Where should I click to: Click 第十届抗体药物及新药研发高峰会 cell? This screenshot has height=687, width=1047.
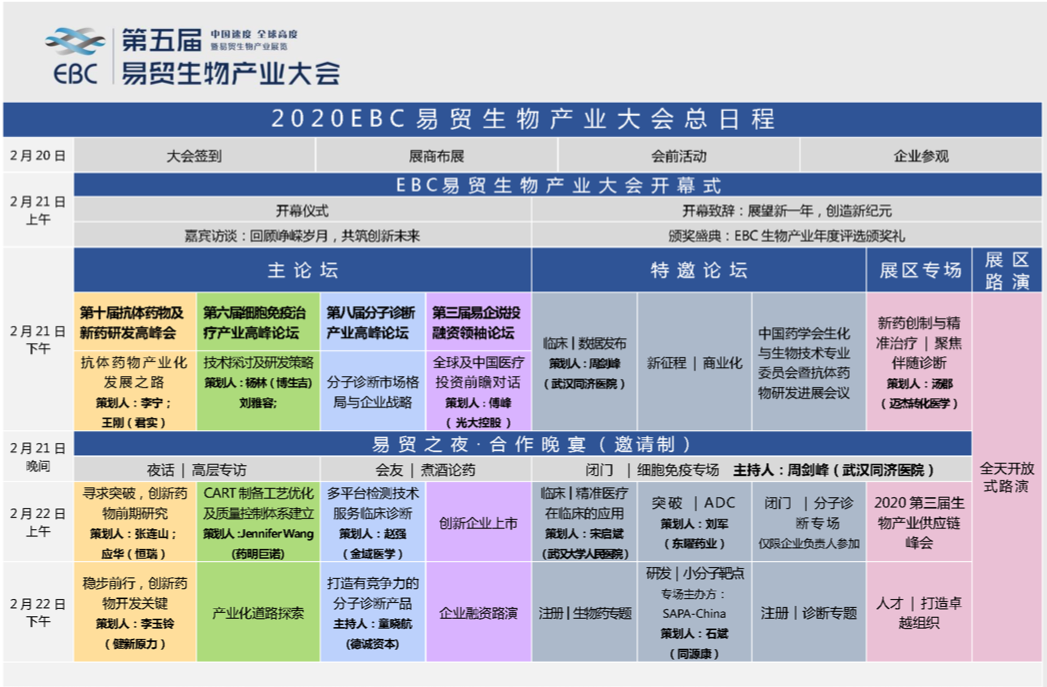pos(134,322)
